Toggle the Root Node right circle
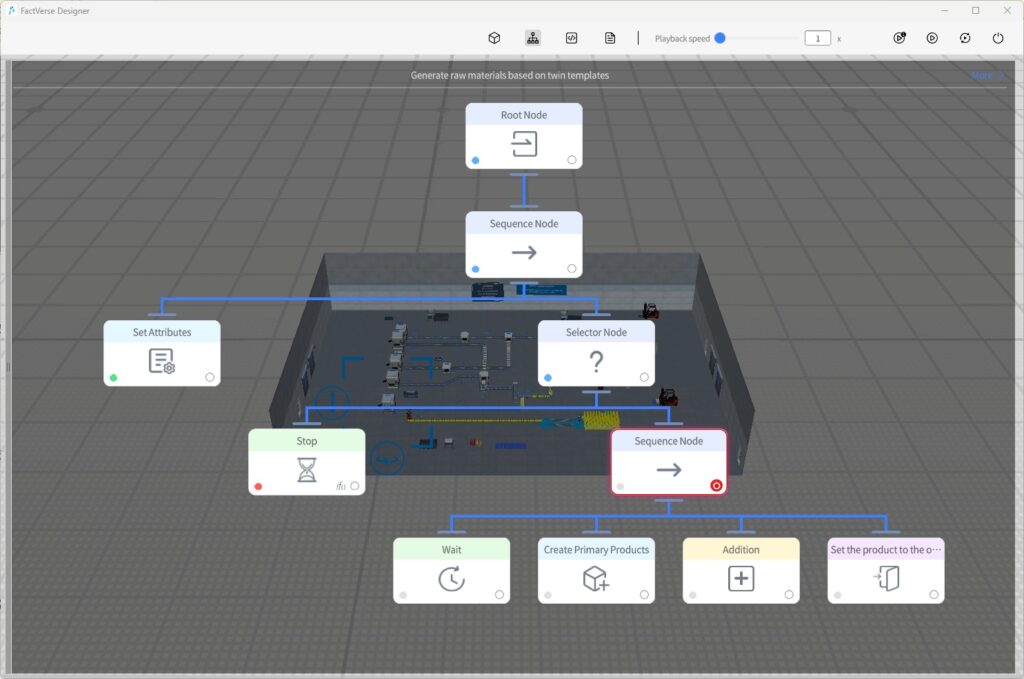The width and height of the screenshot is (1024, 679). (x=572, y=160)
